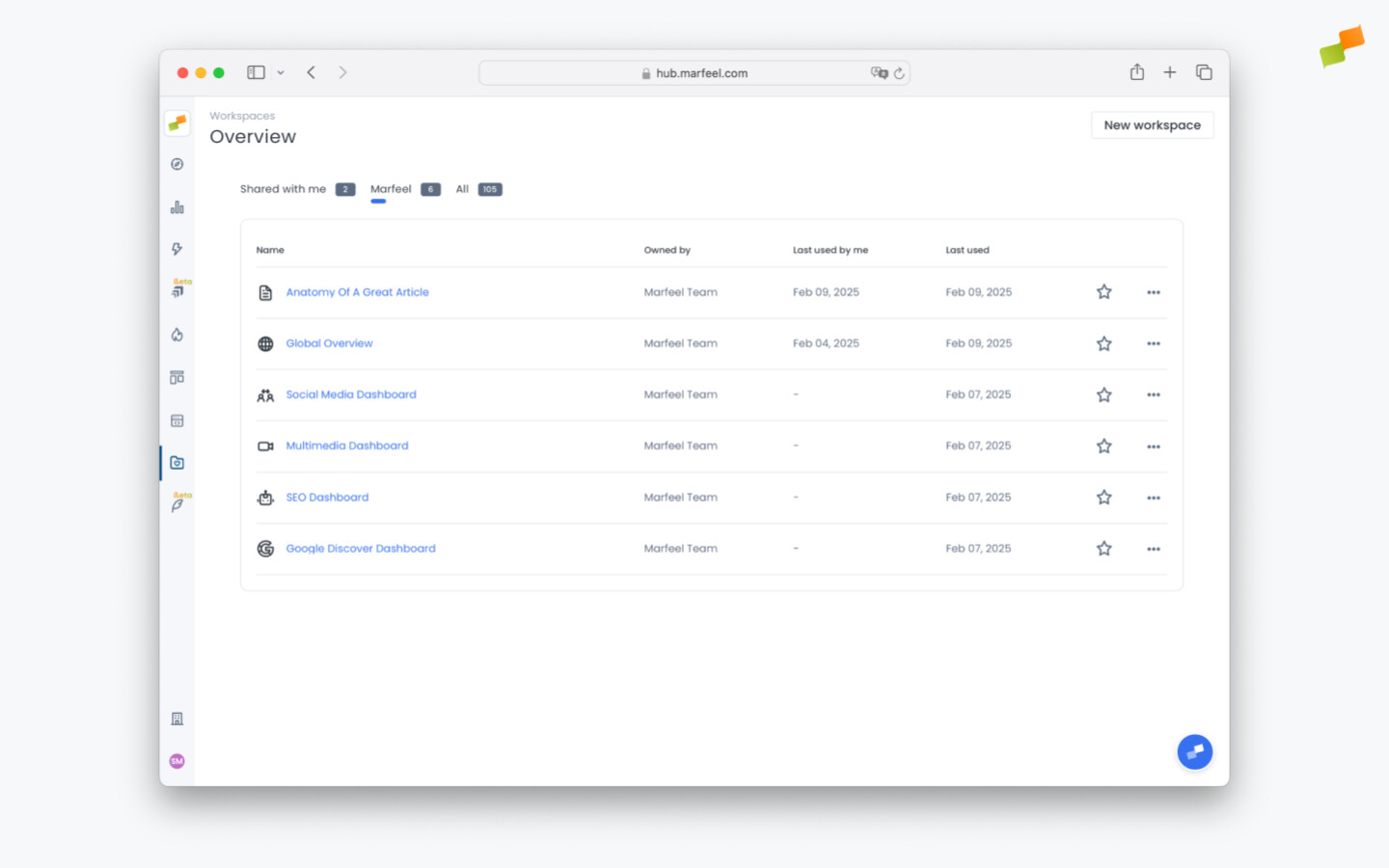Screen dimensions: 1389x868
Task: Star the Anatomy Of A Great Article workspace
Action: (1103, 291)
